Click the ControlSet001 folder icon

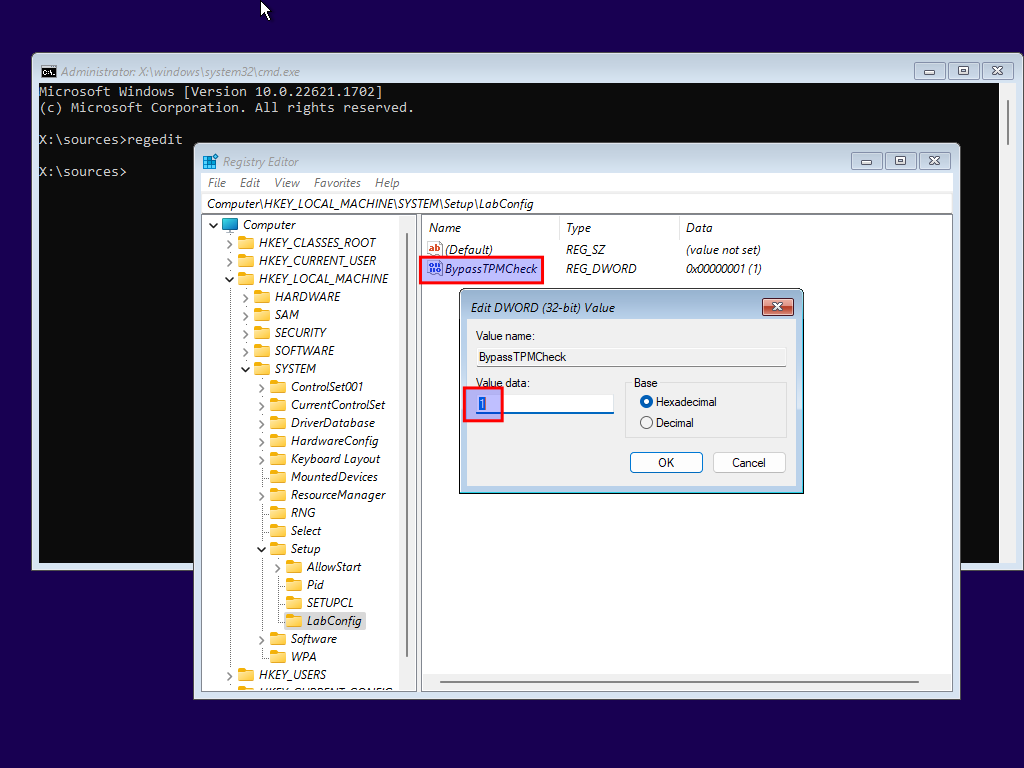point(278,387)
